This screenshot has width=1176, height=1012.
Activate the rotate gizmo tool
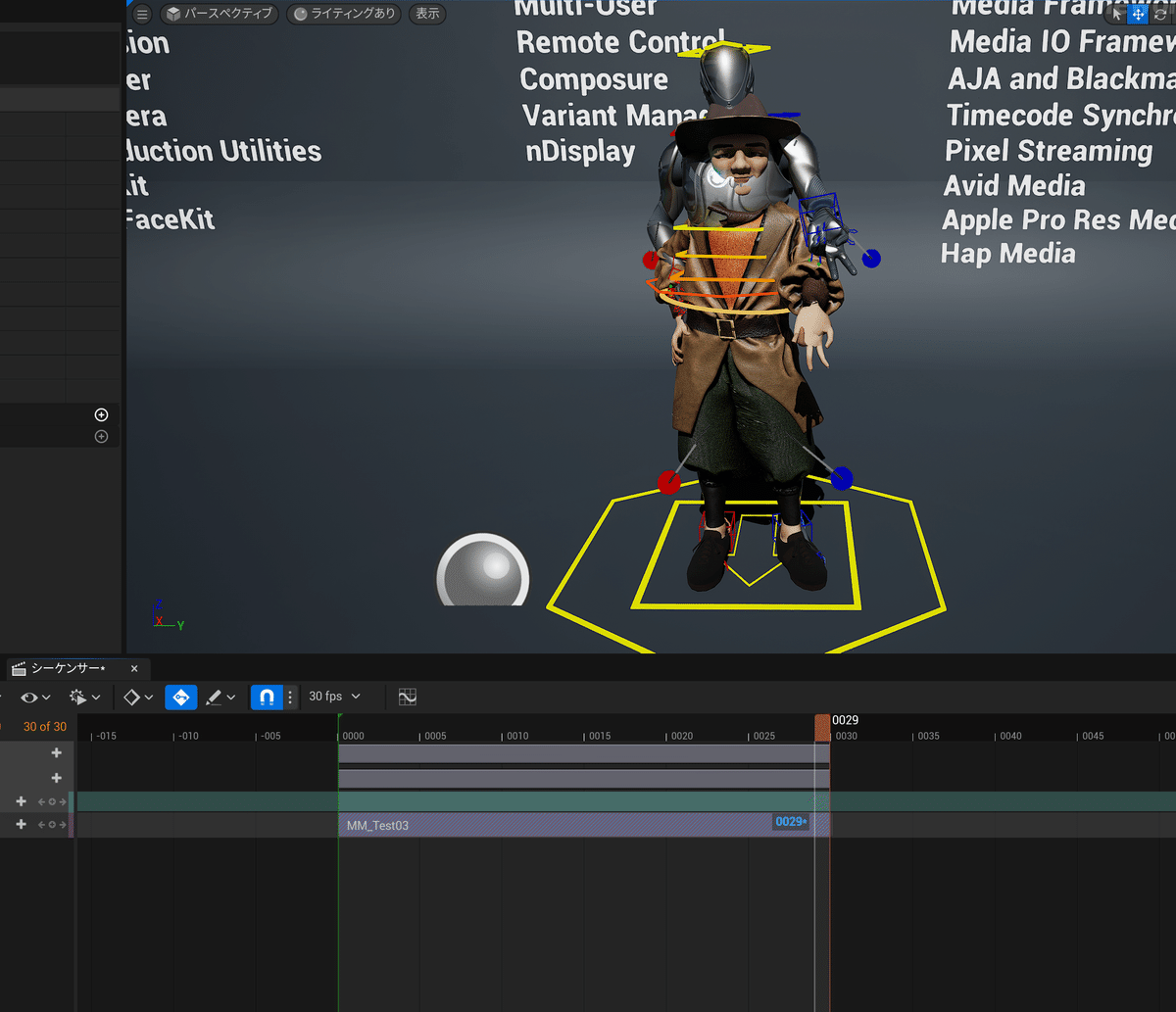coord(1160,14)
